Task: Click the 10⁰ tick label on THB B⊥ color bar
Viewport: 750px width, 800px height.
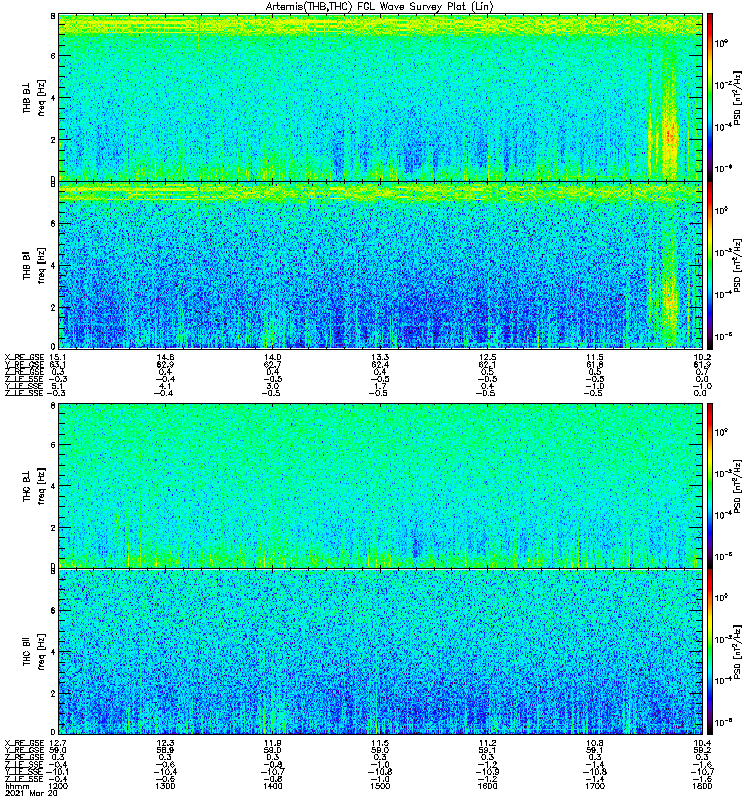Action: 721,43
